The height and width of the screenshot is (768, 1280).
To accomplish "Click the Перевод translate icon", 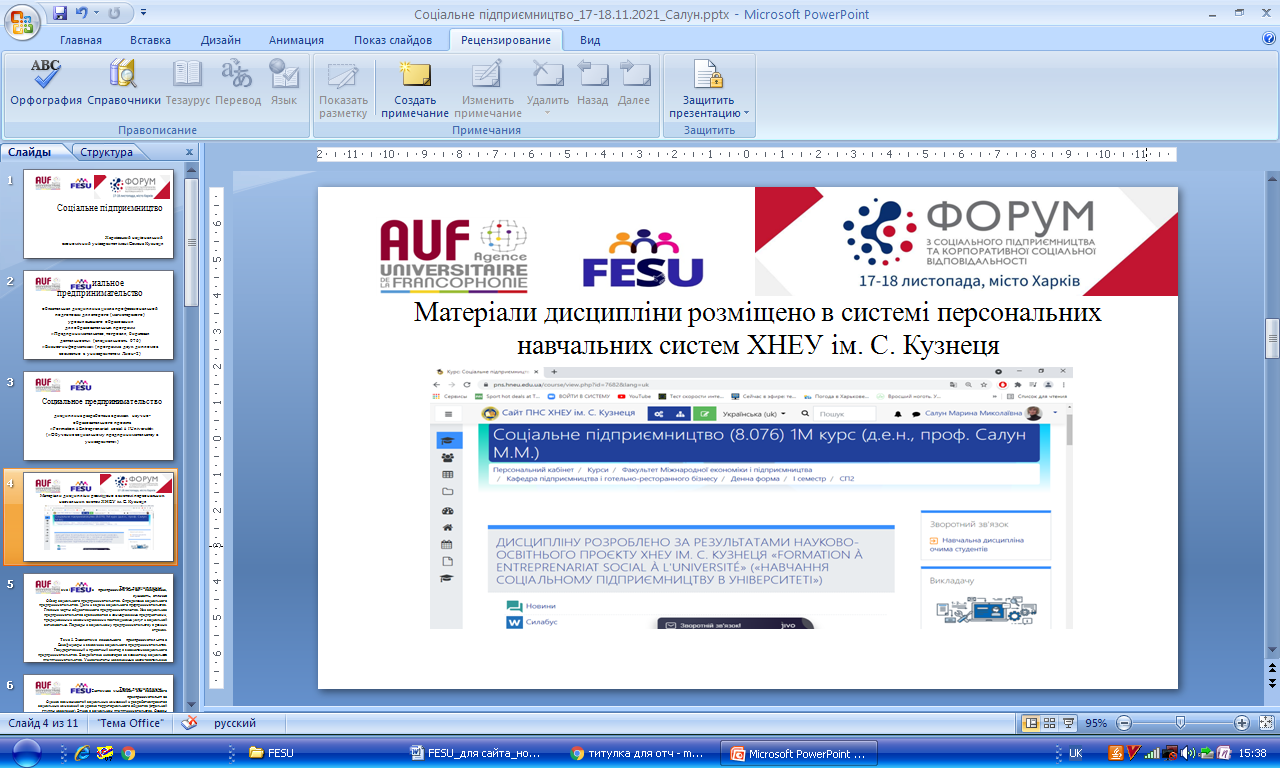I will 238,83.
